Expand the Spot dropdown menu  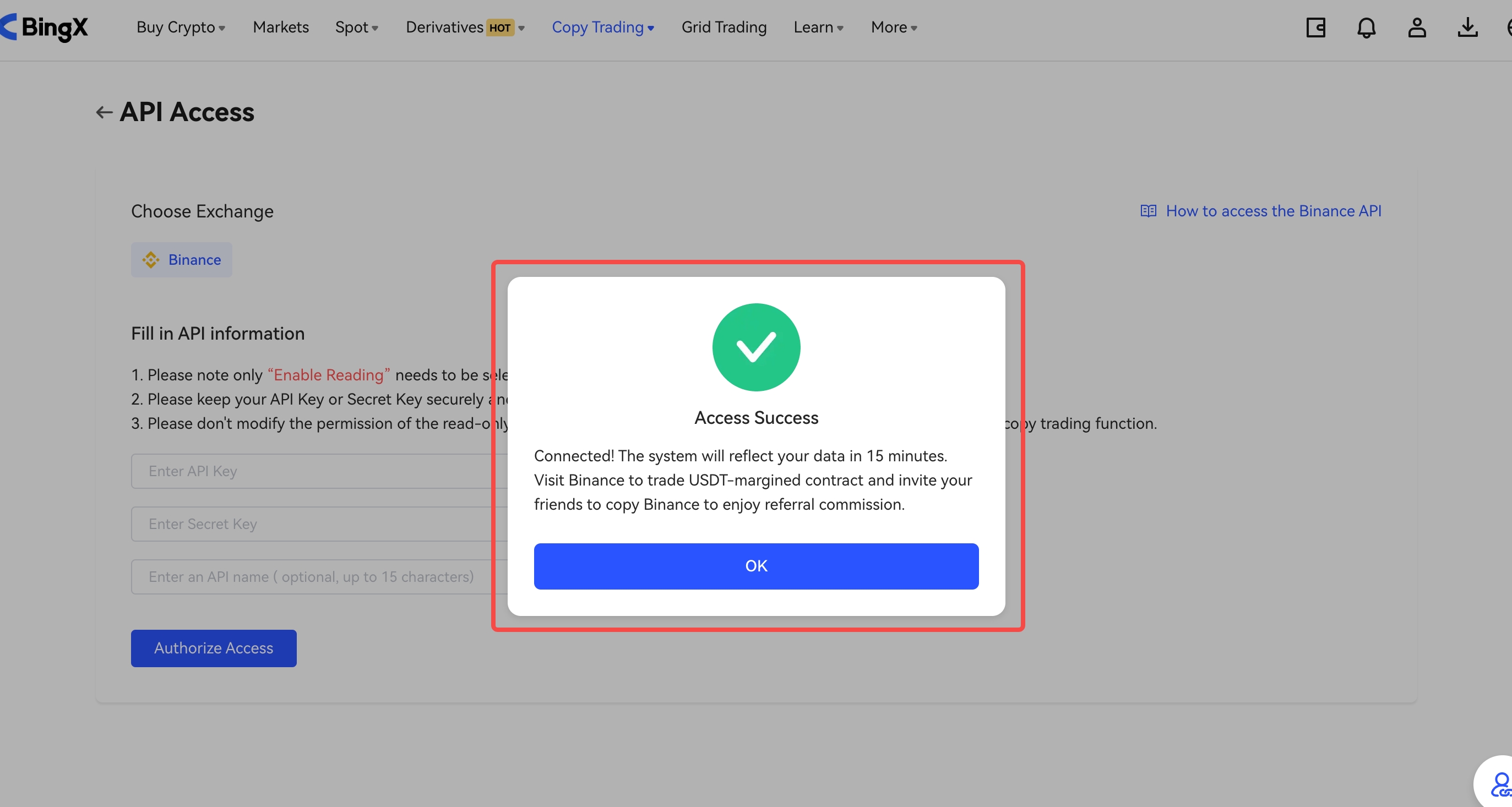357,27
